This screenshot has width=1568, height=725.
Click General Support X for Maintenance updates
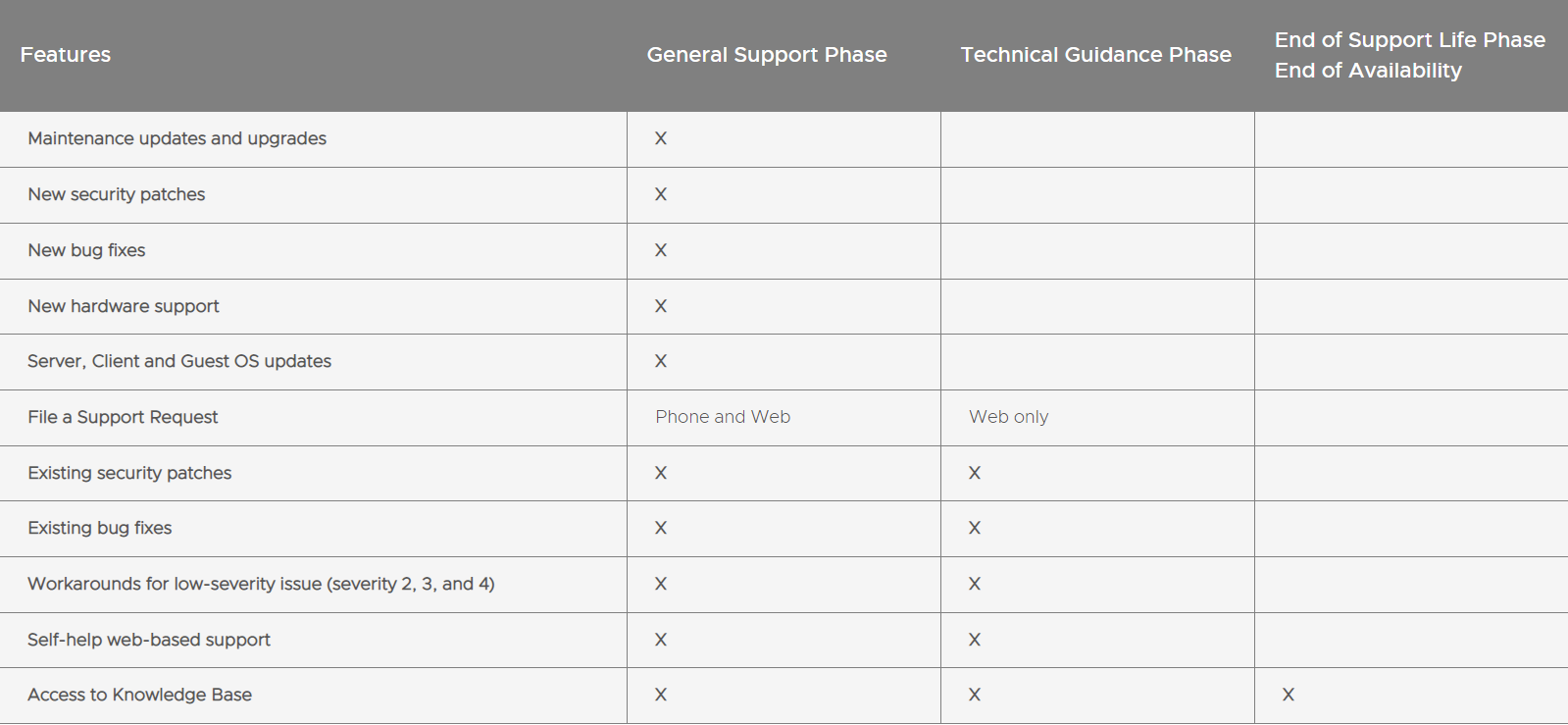(660, 138)
